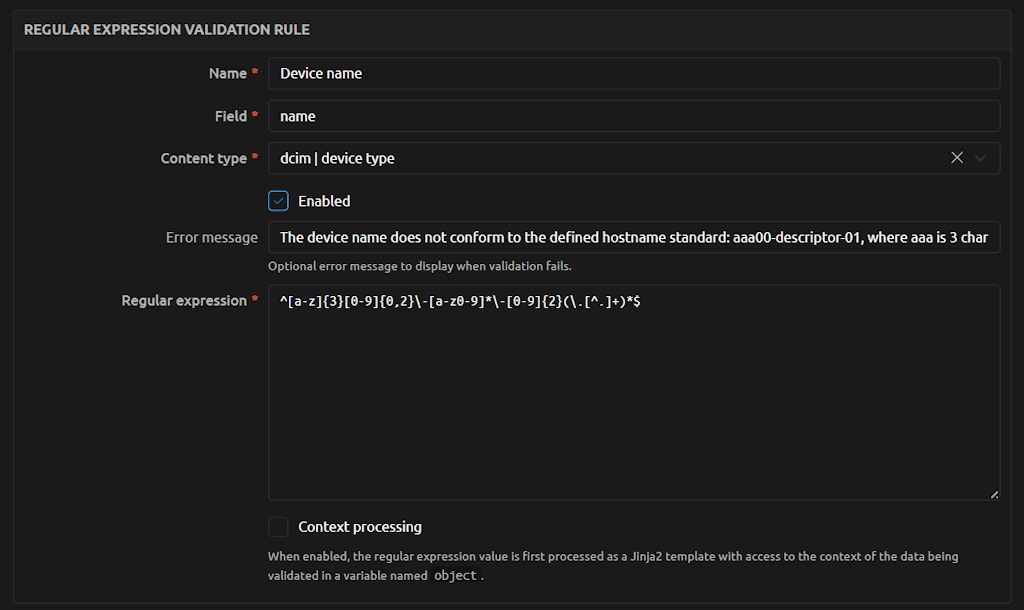
Task: Clear the Content type selection with X
Action: [957, 158]
